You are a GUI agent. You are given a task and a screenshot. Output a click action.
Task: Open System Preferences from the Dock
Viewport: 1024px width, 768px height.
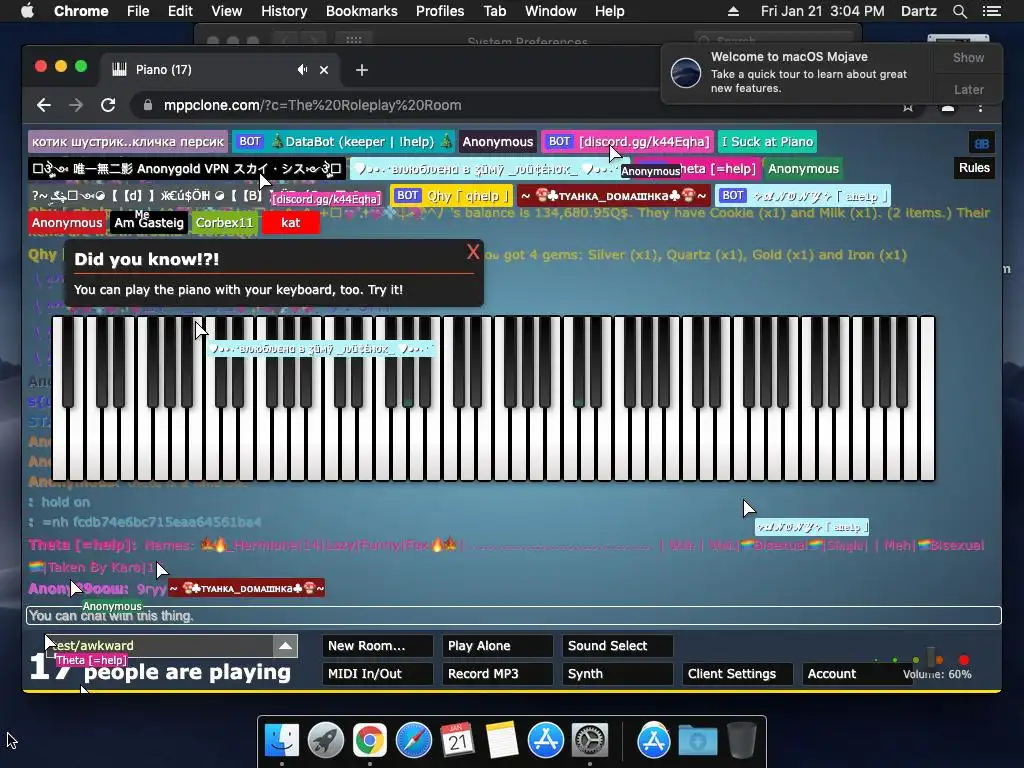[590, 741]
